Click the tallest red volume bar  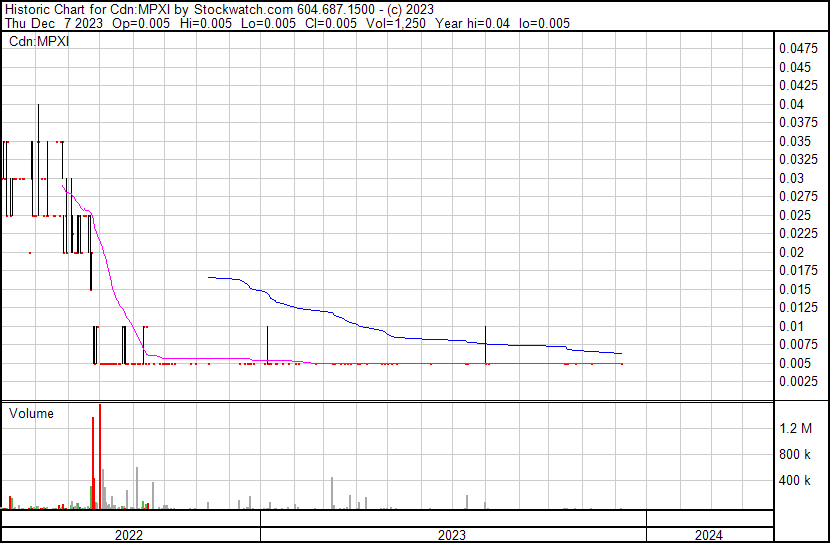[x=100, y=456]
